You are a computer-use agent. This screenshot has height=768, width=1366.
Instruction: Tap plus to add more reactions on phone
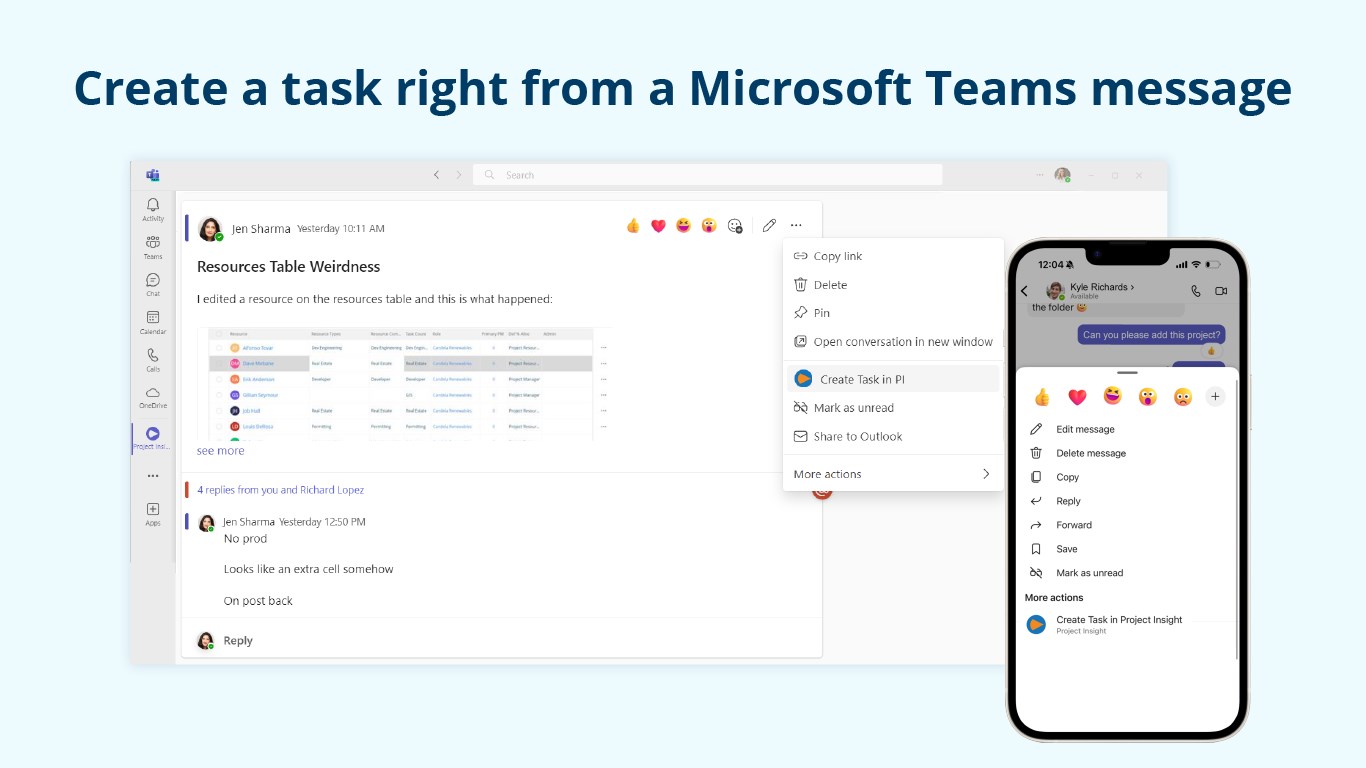click(x=1216, y=397)
